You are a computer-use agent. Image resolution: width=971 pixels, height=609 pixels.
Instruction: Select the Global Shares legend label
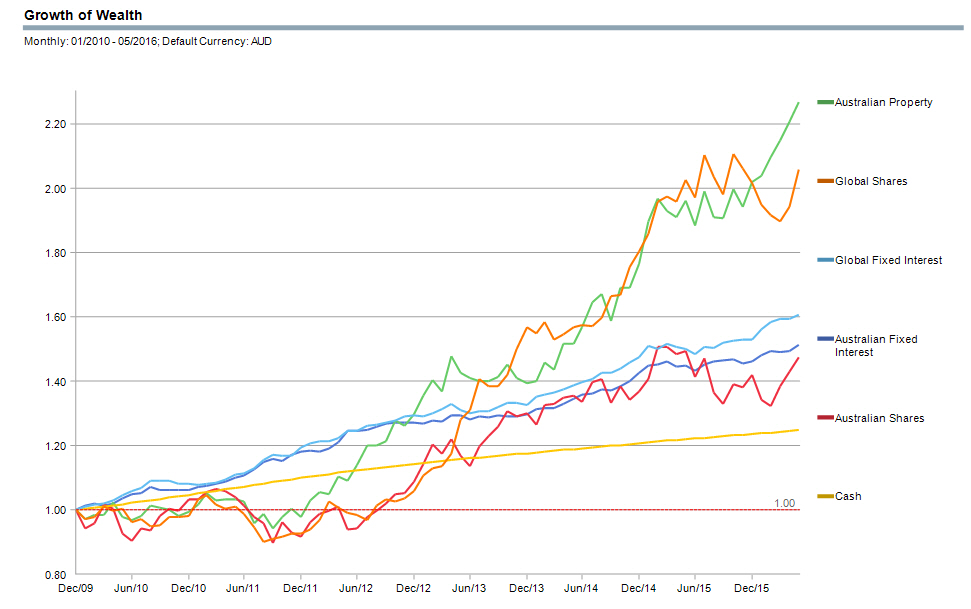pos(871,181)
